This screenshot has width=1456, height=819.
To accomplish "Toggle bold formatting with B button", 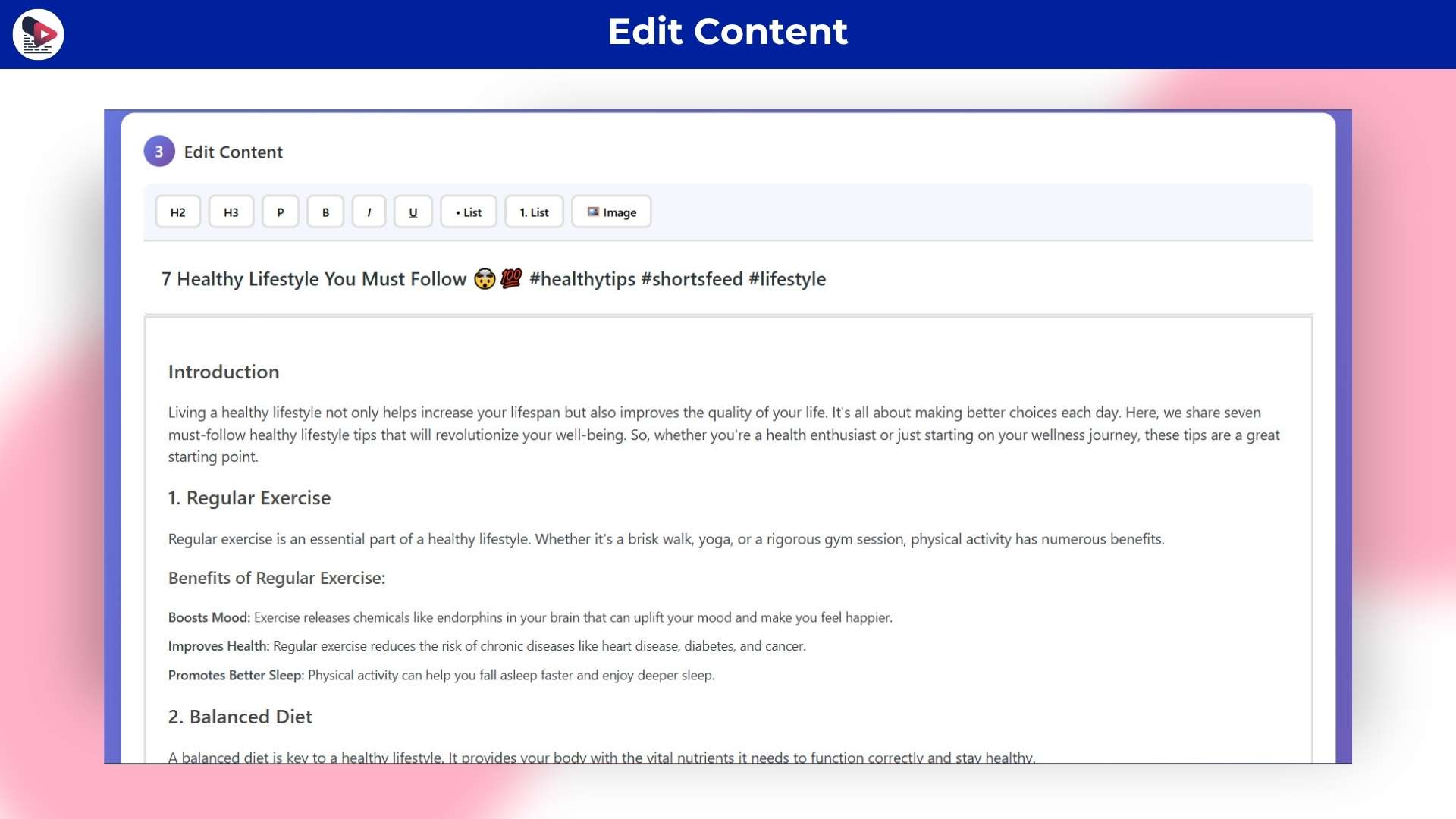I will pos(325,212).
